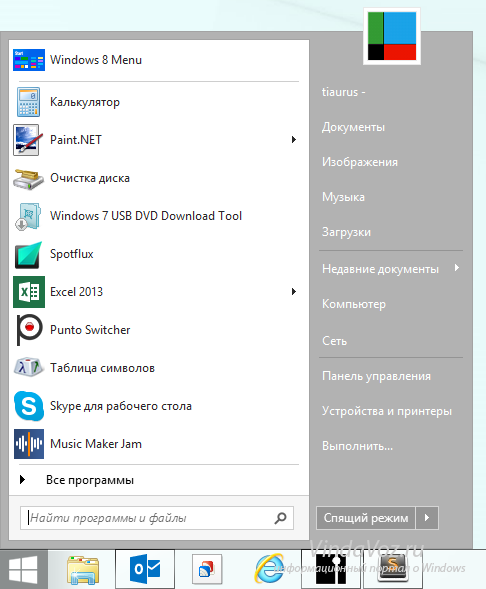Select the Skype для рабочего стола label
The width and height of the screenshot is (486, 589).
click(121, 406)
